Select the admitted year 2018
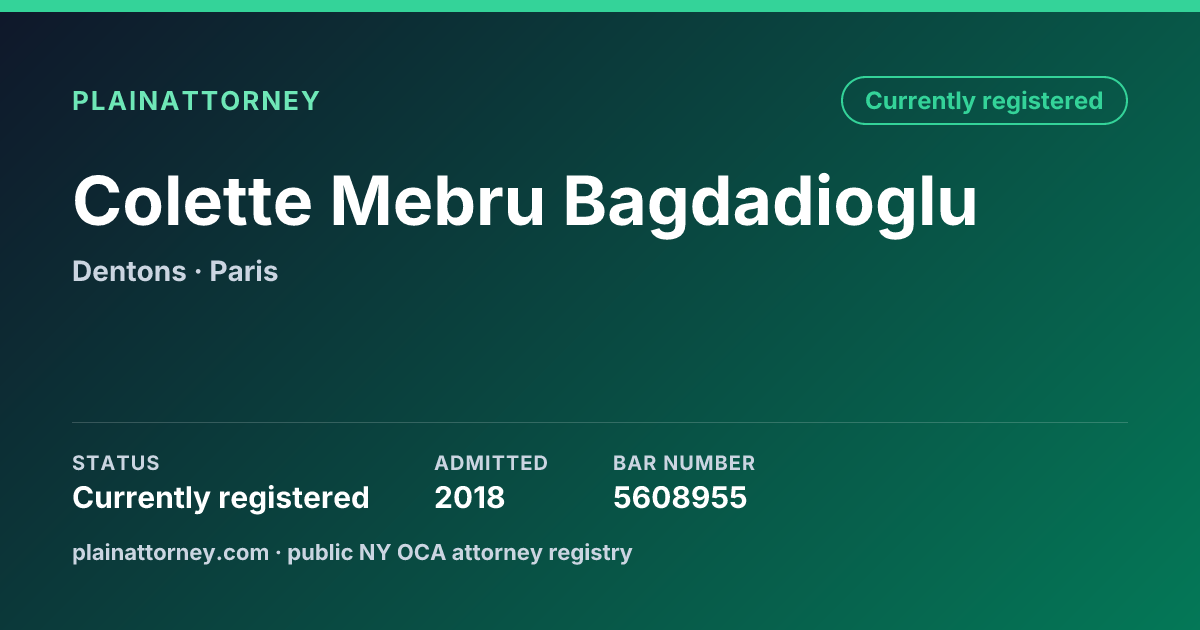 (x=469, y=498)
